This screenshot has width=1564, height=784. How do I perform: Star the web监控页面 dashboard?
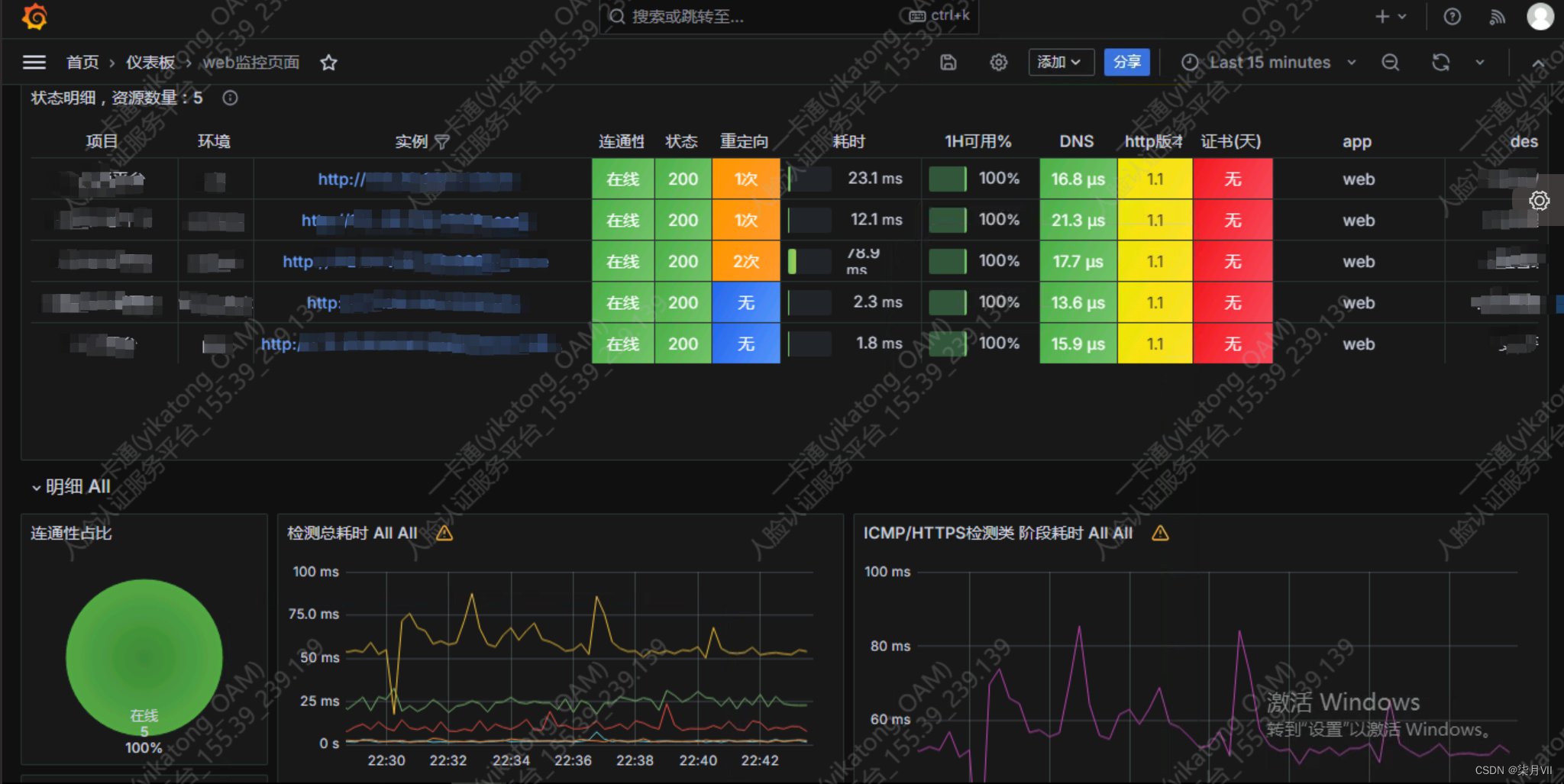pyautogui.click(x=328, y=63)
